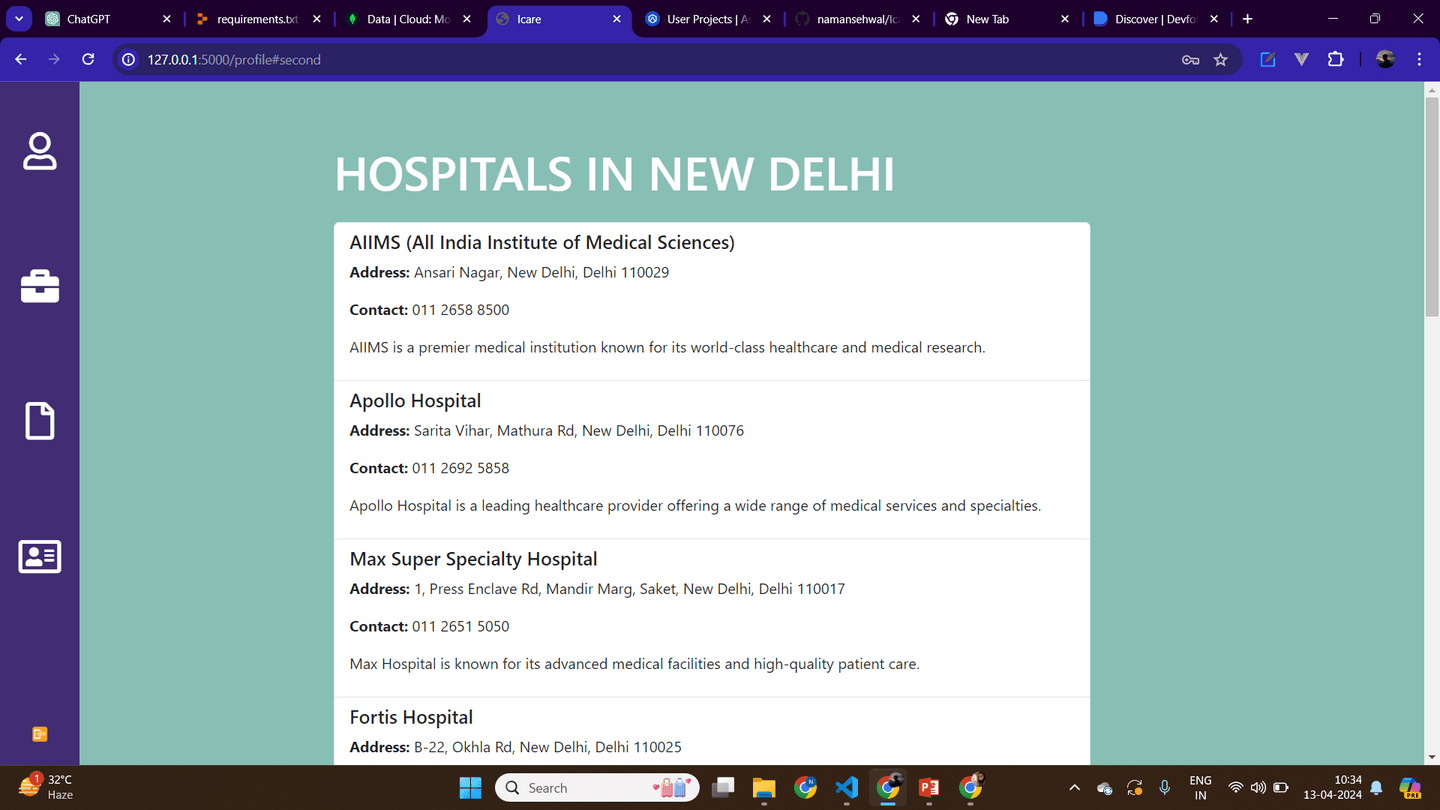Screen dimensions: 1440x810
Task: Open the ENG IN language switcher
Action: click(1200, 788)
